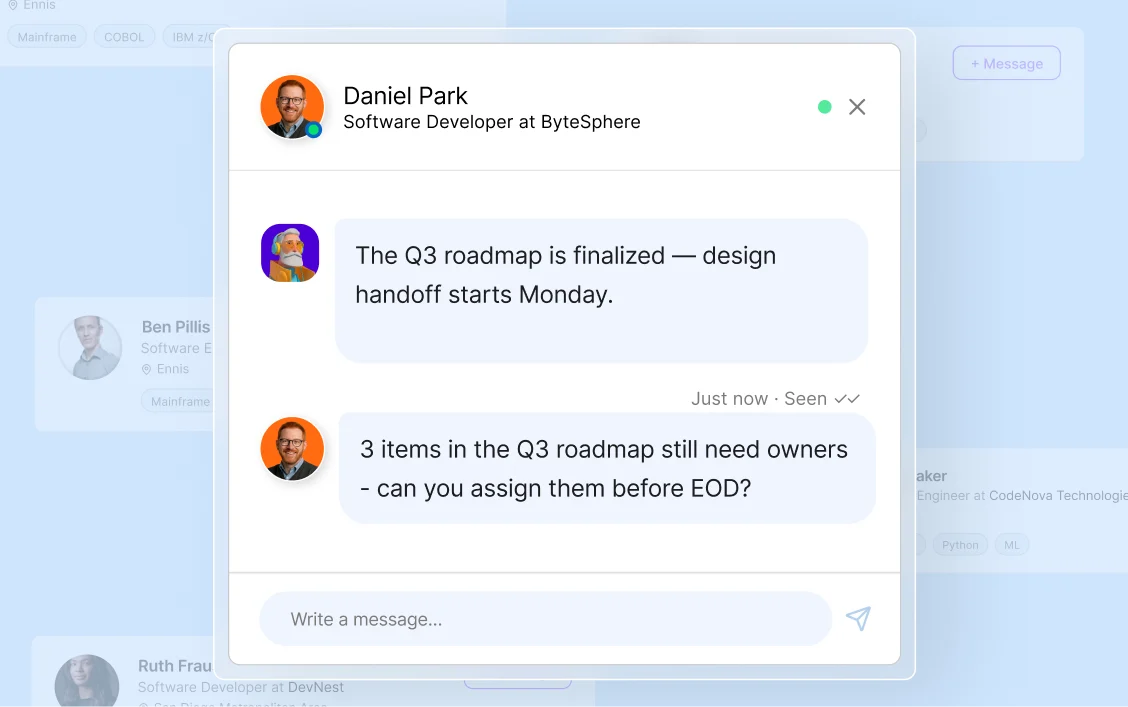Viewport: 1128px width, 707px height.
Task: Click the green online status dot beside close
Action: [824, 106]
